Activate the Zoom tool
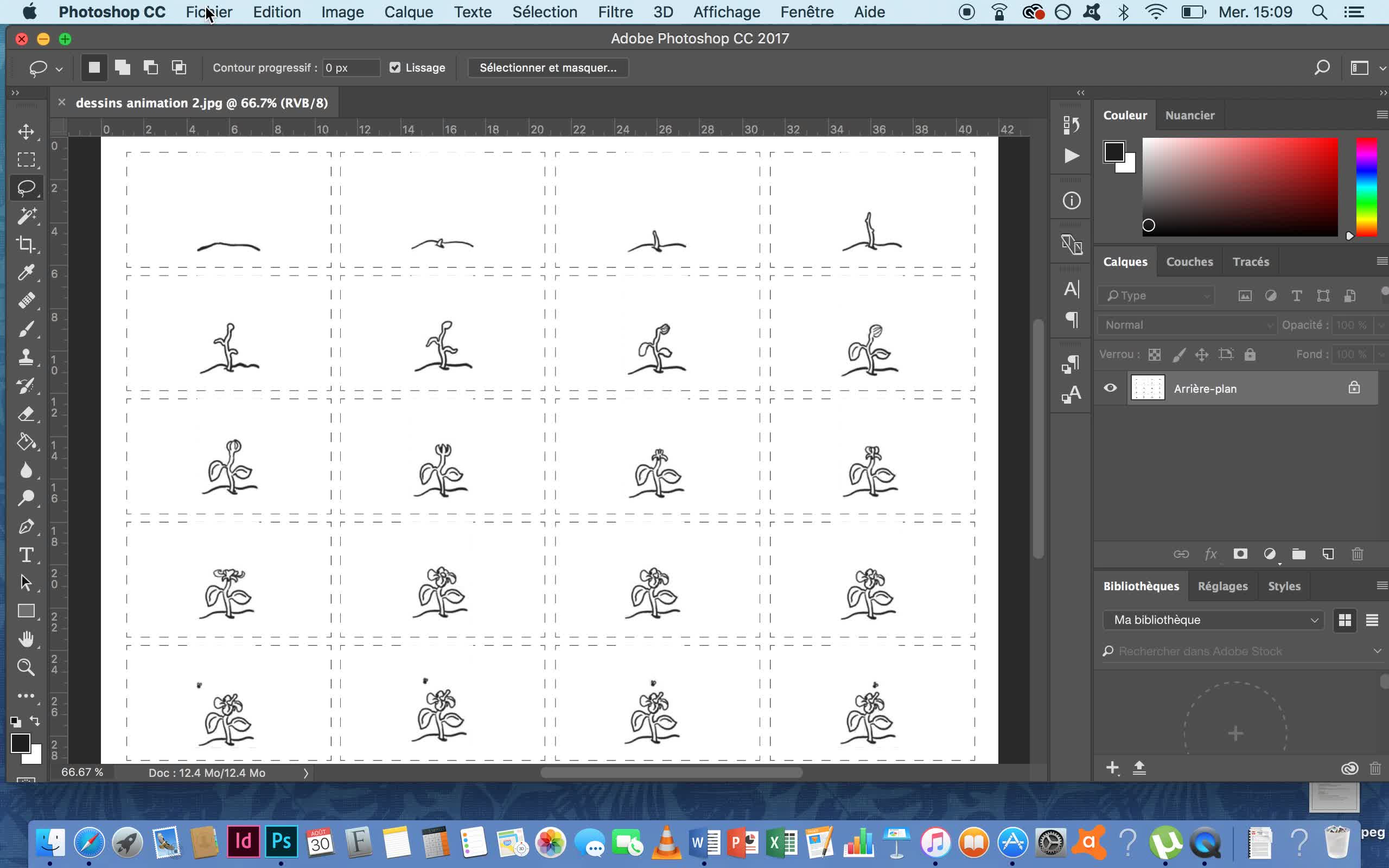1389x868 pixels. coord(26,667)
